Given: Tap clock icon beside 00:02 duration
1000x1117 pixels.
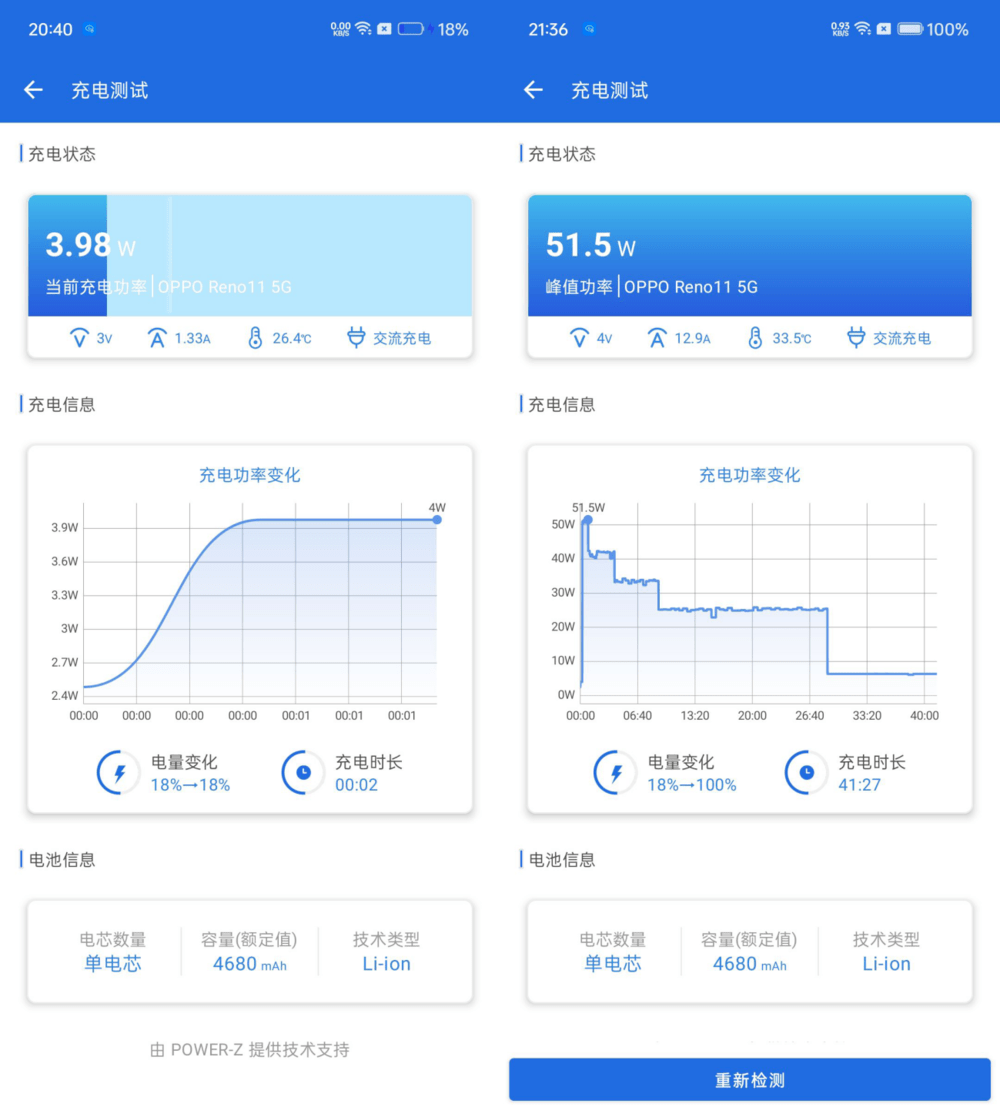Looking at the screenshot, I should (303, 773).
